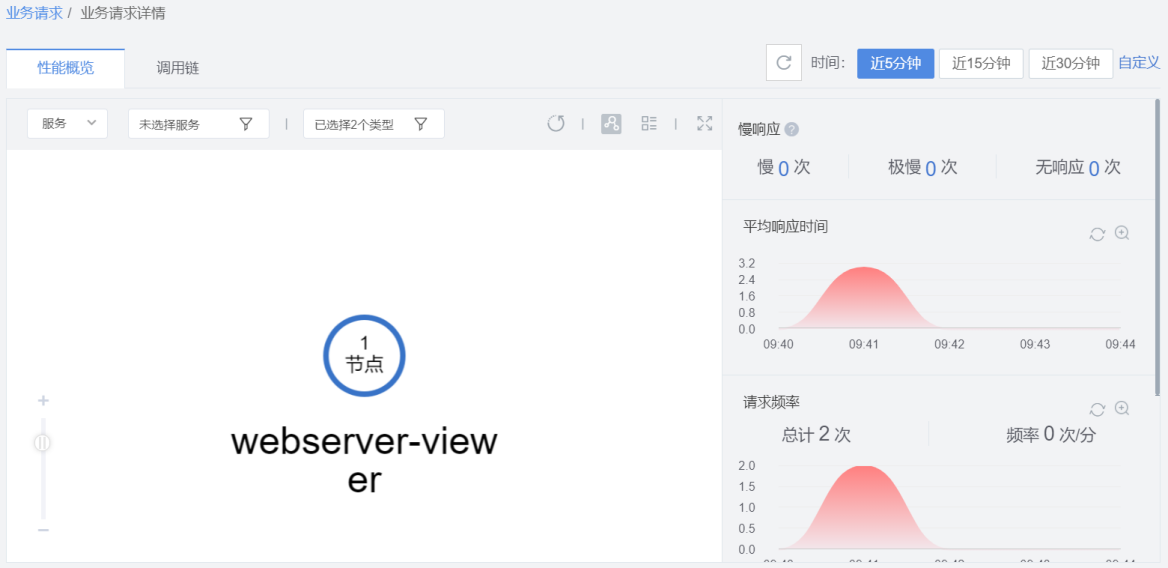Image resolution: width=1168 pixels, height=568 pixels.
Task: Click the refresh button next to 时间
Action: [783, 63]
